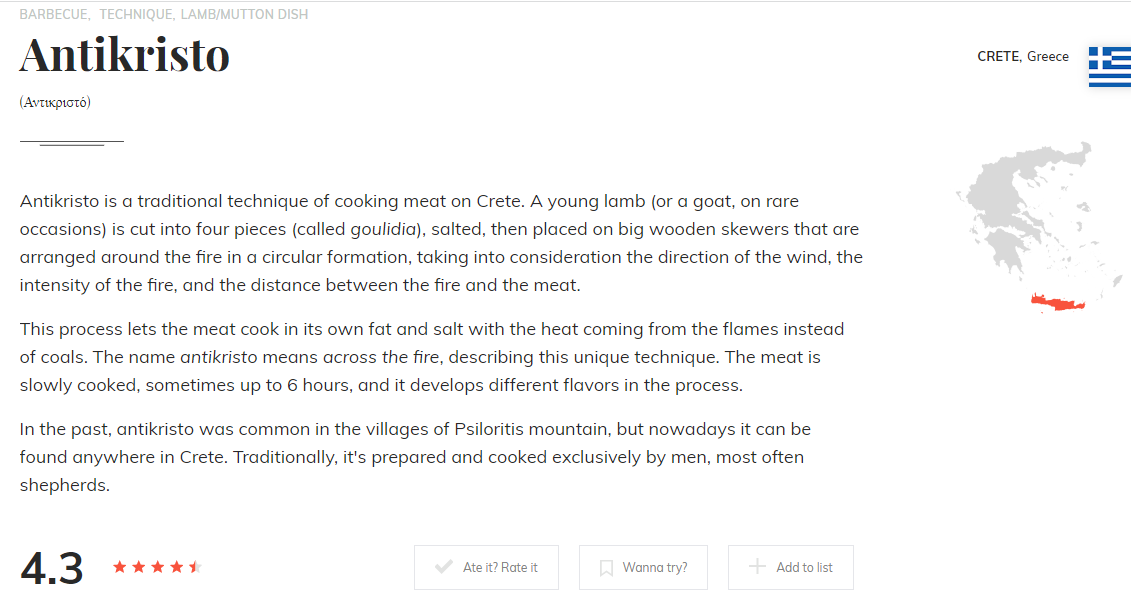Select the first rating star
The height and width of the screenshot is (607, 1131).
pyautogui.click(x=120, y=567)
